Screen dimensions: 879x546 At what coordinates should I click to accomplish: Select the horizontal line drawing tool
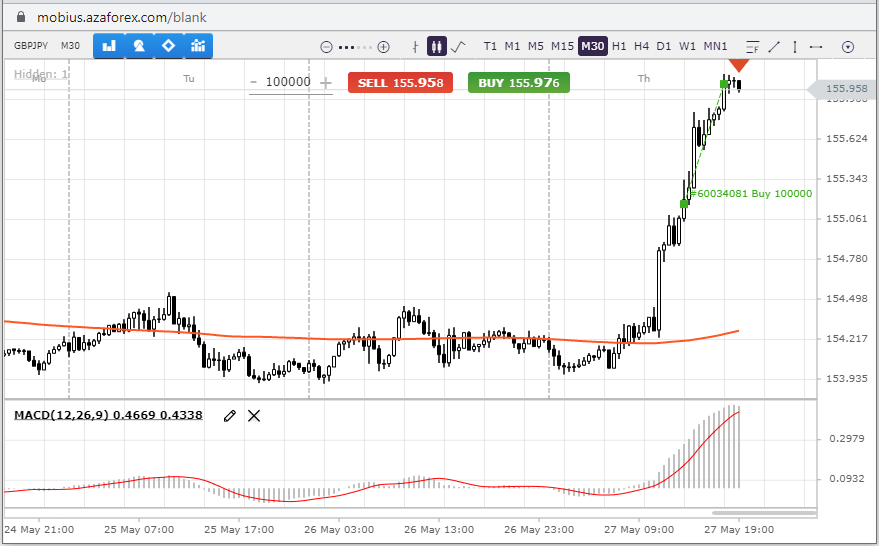(816, 46)
